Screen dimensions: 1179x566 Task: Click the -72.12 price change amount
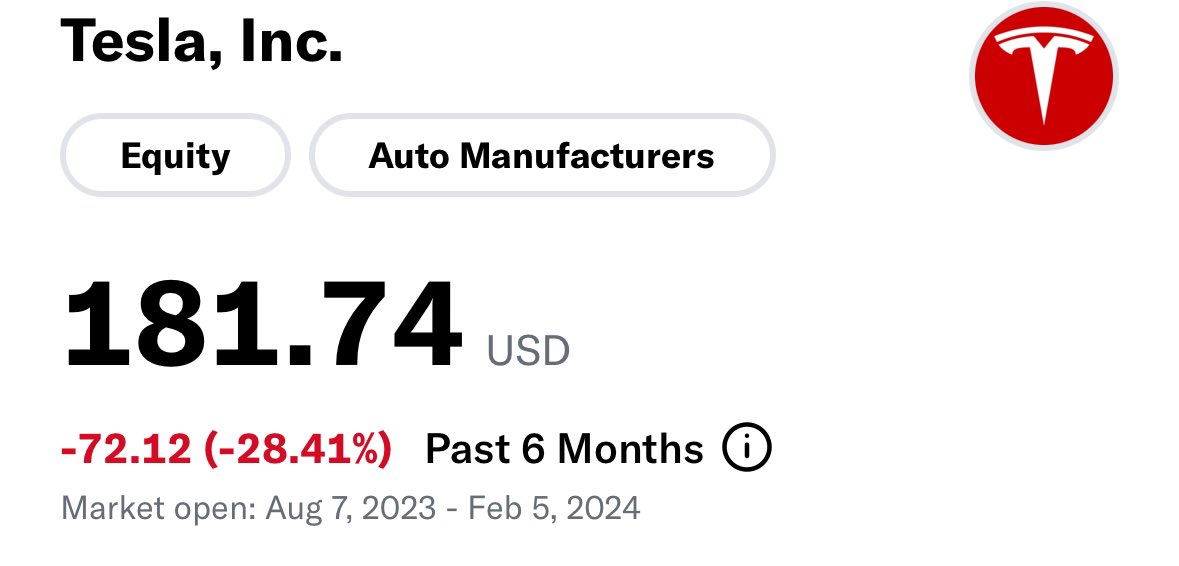click(x=126, y=449)
